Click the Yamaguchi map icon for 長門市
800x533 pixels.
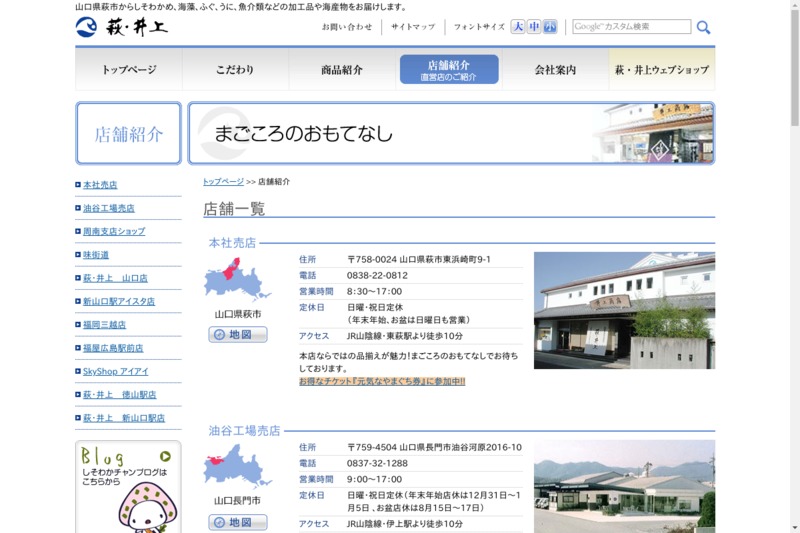[x=237, y=467]
